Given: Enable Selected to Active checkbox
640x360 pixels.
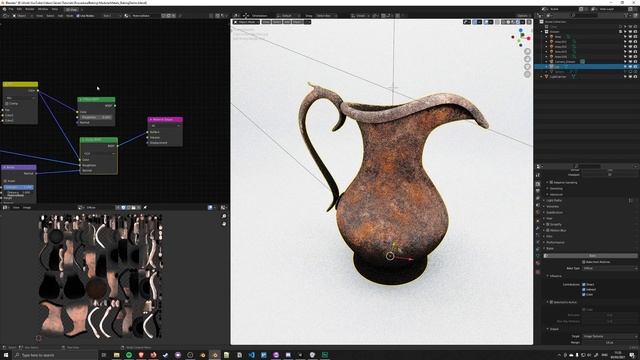Looking at the screenshot, I should [551, 302].
